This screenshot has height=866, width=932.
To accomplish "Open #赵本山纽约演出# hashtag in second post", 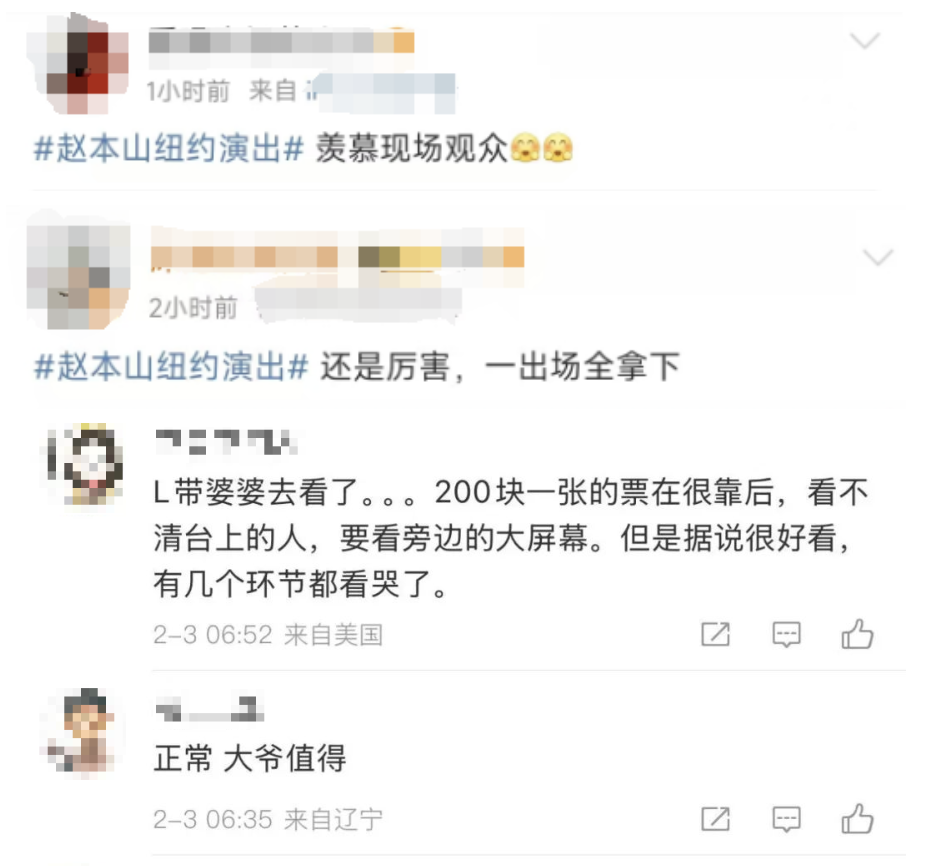I will pyautogui.click(x=171, y=366).
